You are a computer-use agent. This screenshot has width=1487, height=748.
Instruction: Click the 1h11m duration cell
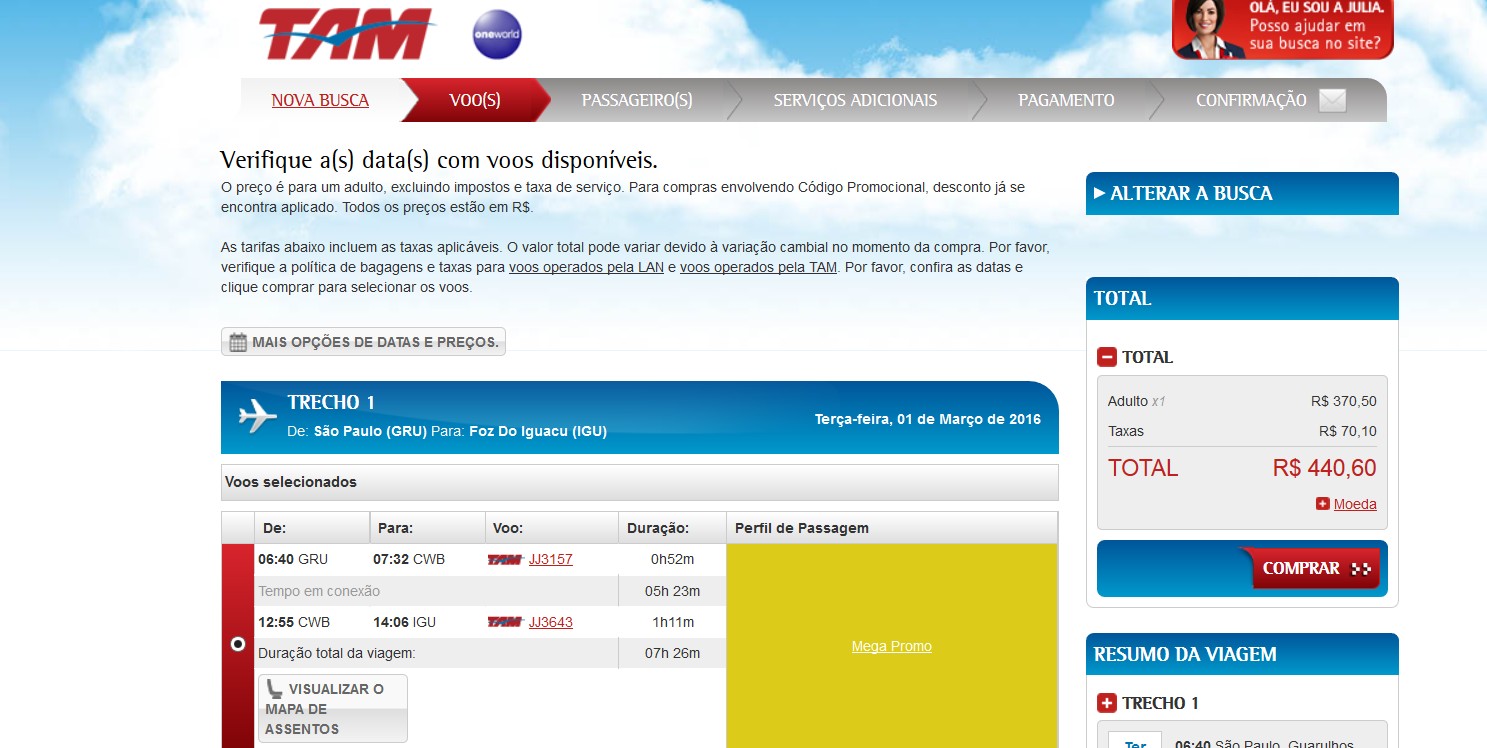[x=672, y=622]
